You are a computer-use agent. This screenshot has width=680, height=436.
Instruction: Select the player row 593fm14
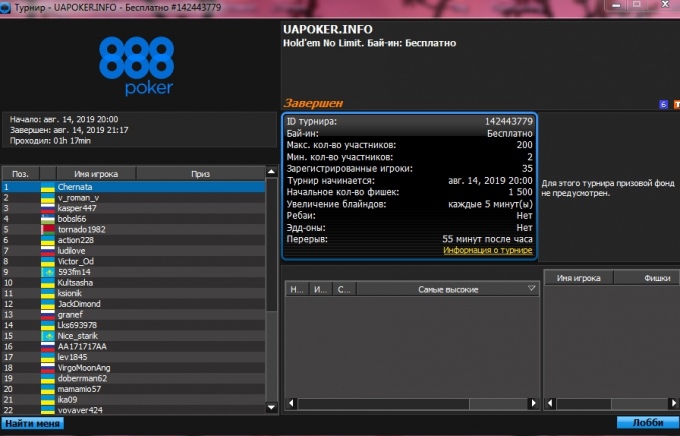pyautogui.click(x=134, y=272)
